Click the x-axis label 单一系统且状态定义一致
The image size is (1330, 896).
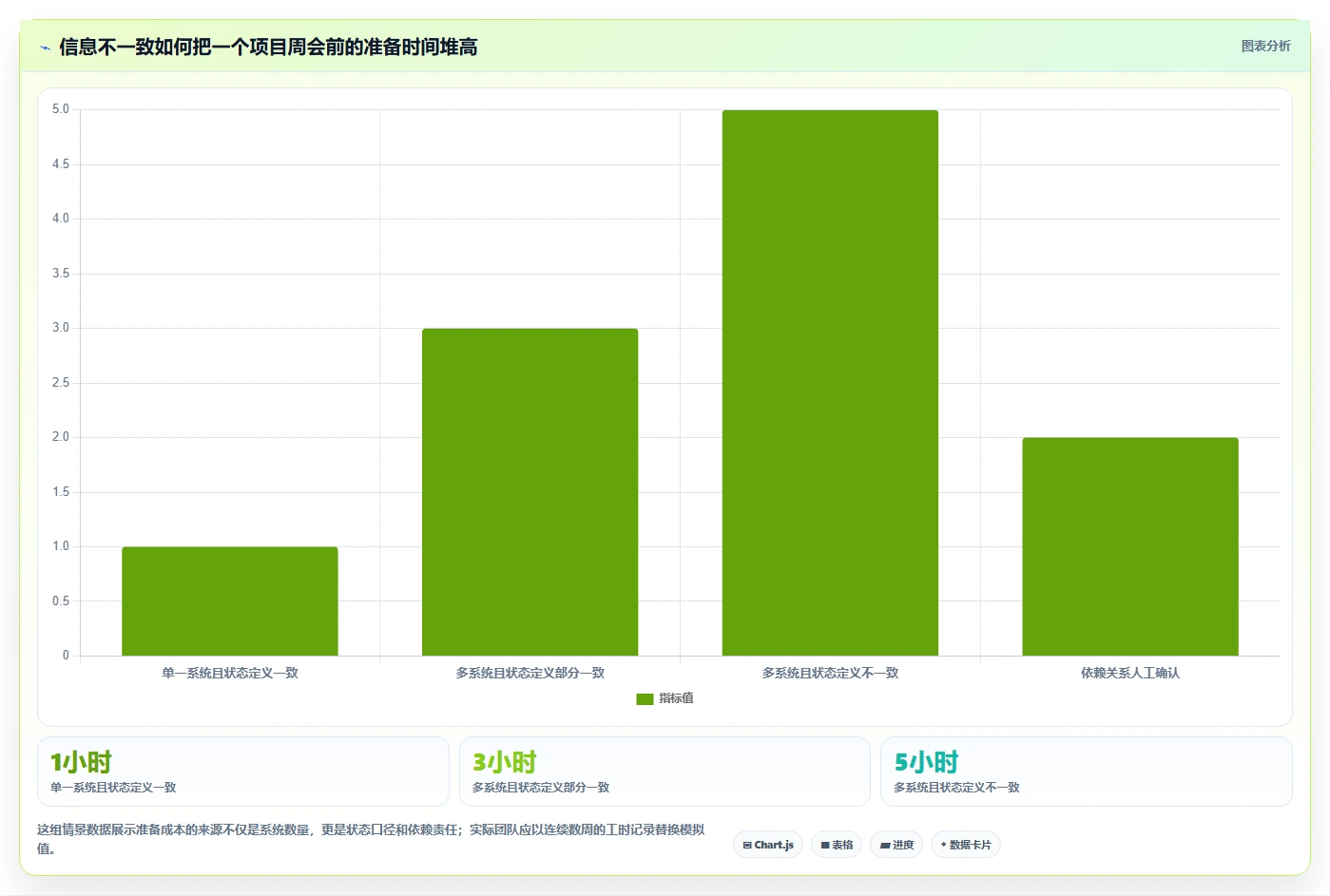click(x=230, y=673)
